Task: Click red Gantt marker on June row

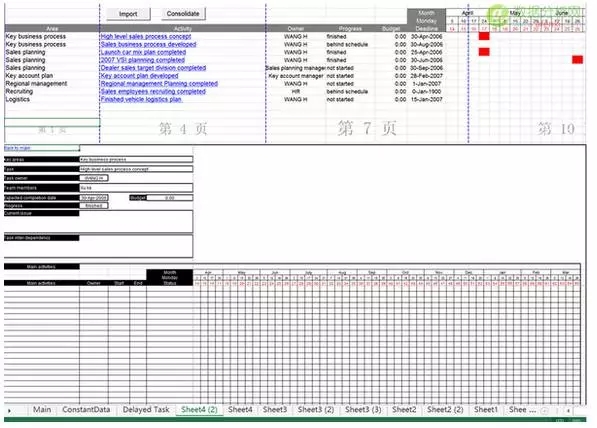Action: tap(577, 59)
